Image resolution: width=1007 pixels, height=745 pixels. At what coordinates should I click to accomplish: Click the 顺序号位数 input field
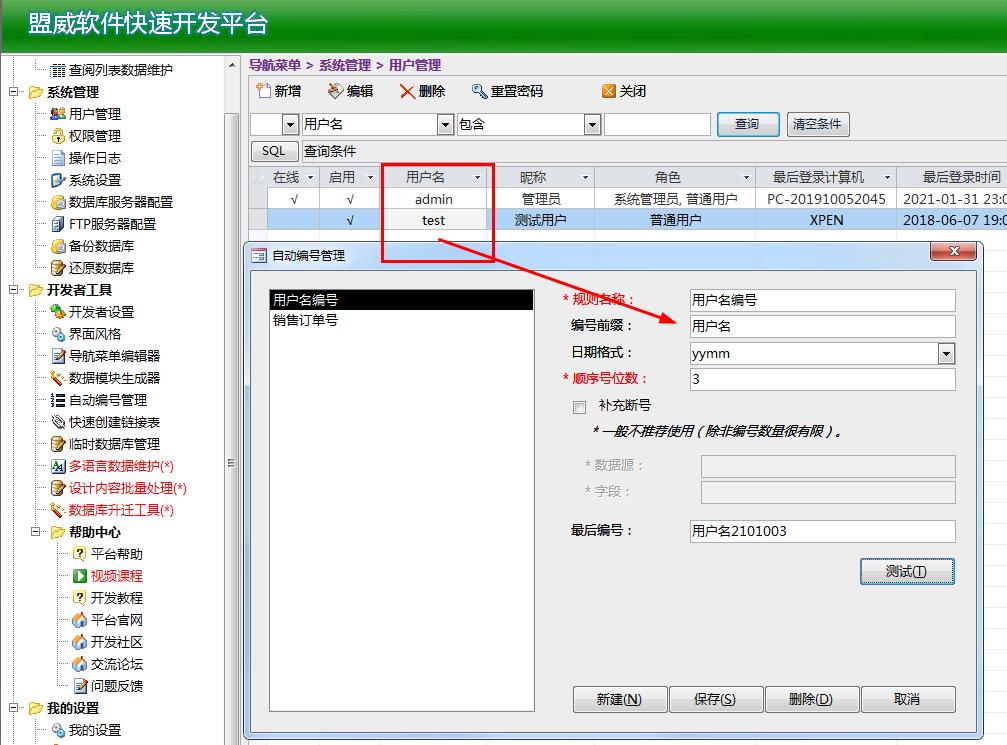coord(822,379)
